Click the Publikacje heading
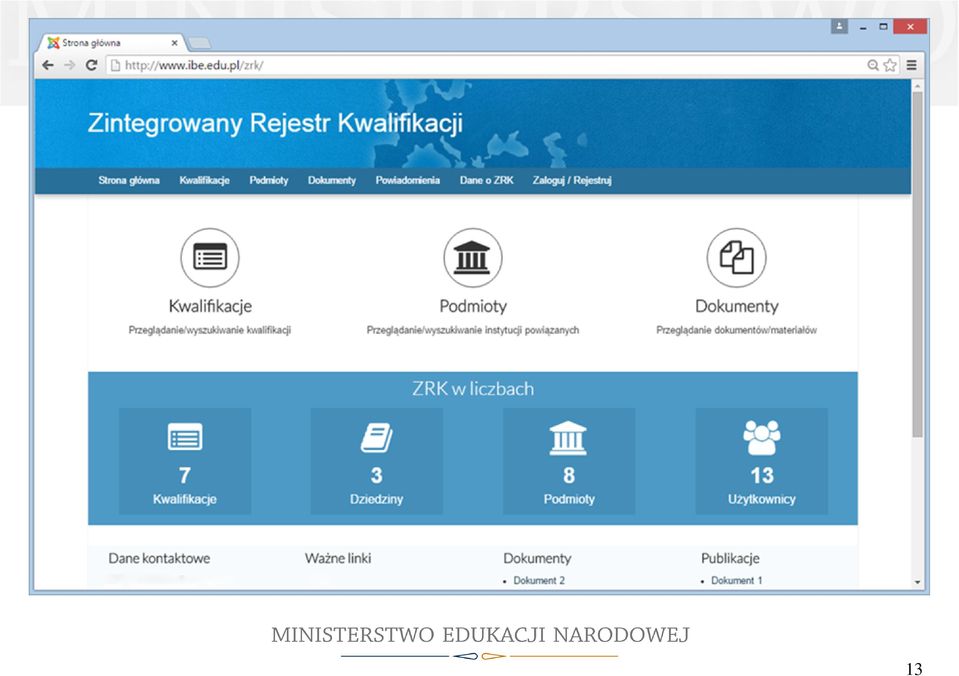Viewport: 959px width, 676px height. pos(730,559)
